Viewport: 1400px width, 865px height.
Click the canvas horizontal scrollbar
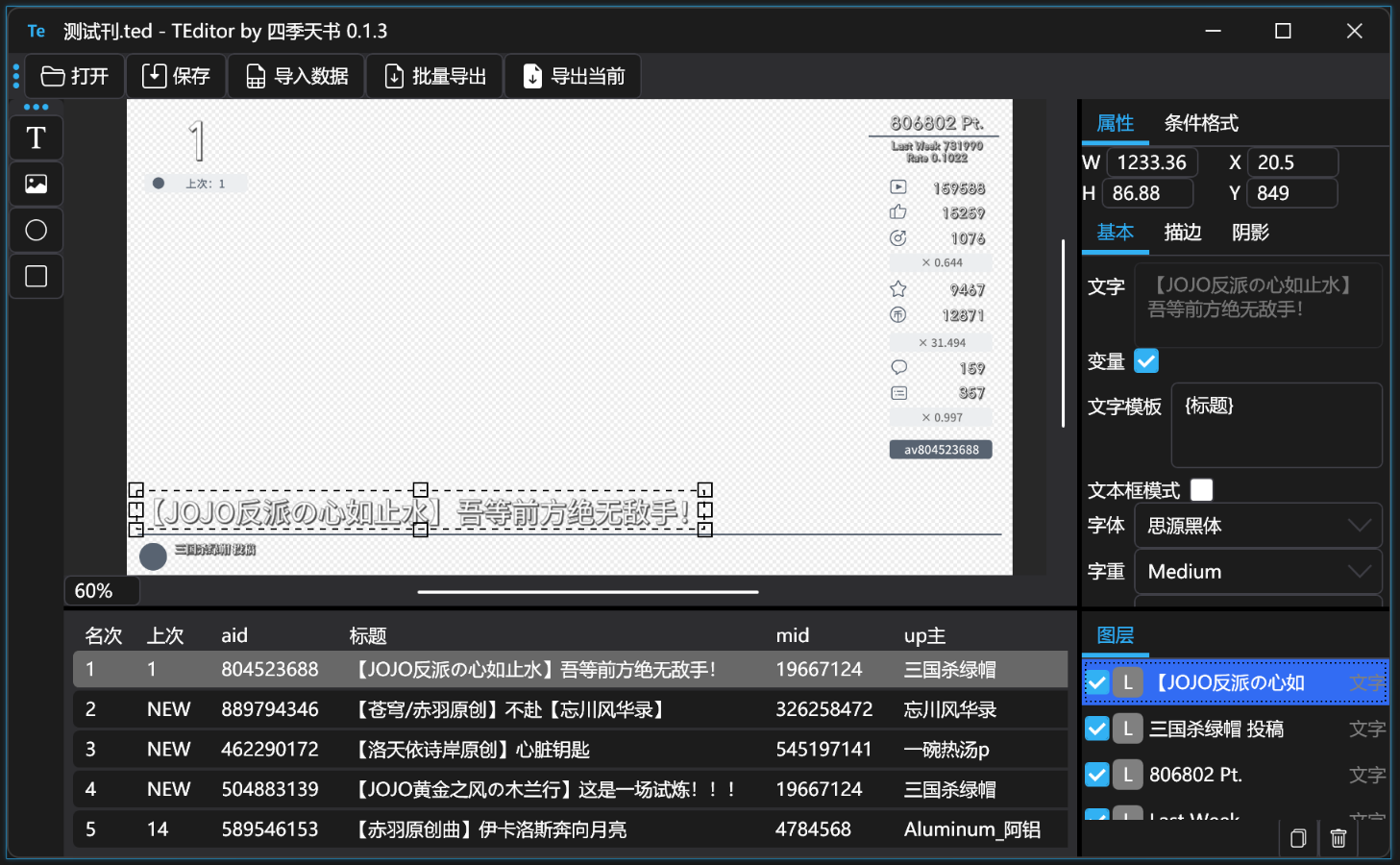[x=588, y=592]
